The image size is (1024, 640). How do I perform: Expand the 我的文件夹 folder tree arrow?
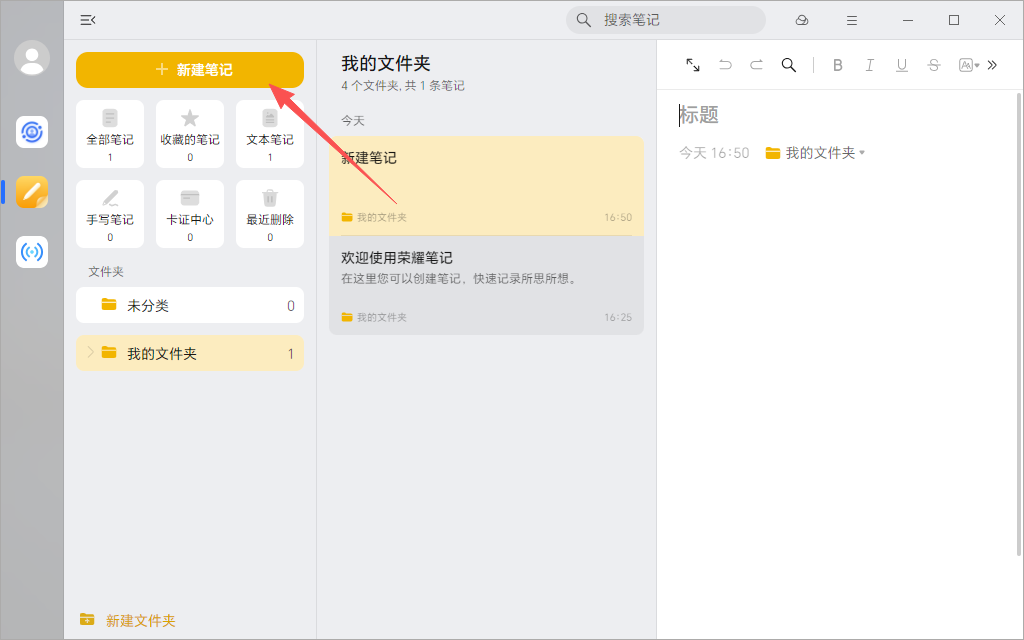[89, 352]
